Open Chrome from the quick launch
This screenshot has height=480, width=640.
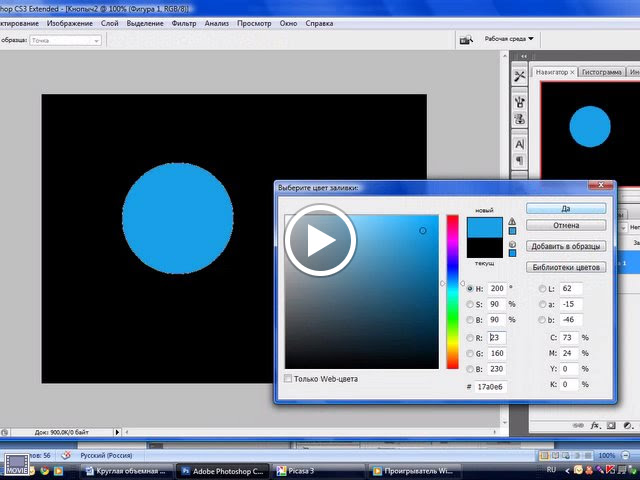click(x=44, y=471)
